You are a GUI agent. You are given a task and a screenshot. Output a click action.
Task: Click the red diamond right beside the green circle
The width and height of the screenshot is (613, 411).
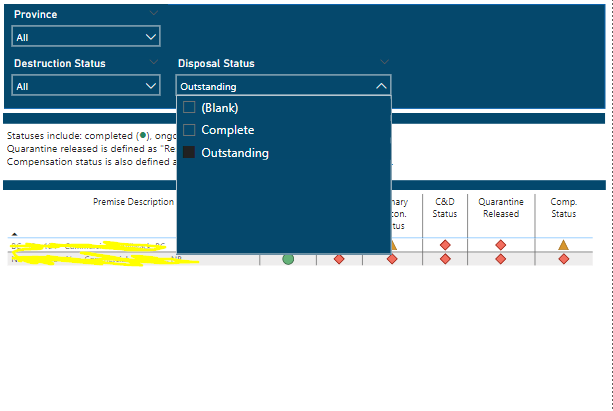(x=339, y=259)
